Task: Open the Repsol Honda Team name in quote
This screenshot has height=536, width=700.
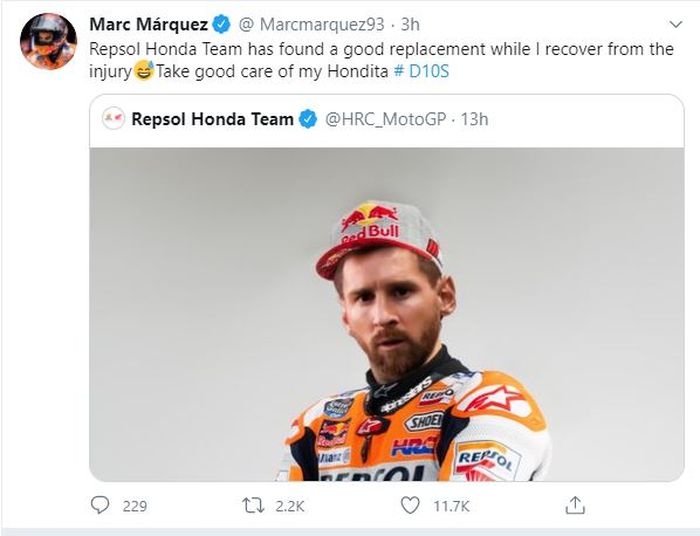Action: coord(212,120)
